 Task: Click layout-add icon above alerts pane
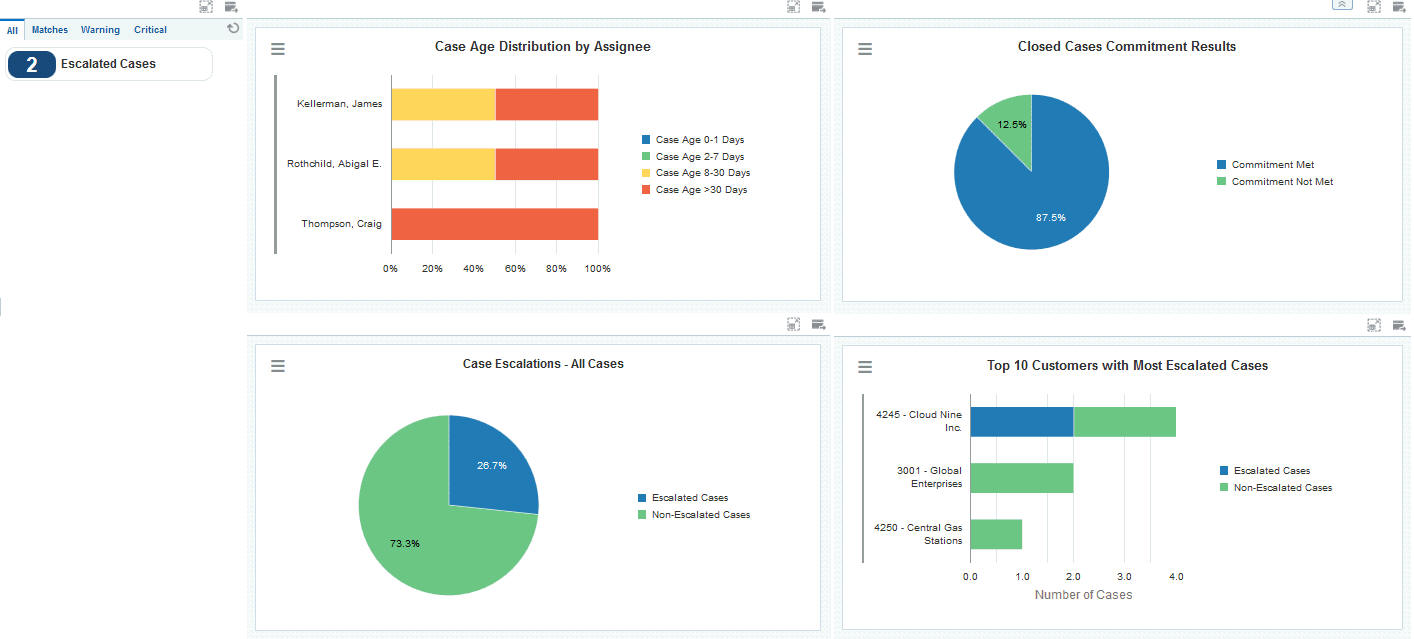point(231,7)
